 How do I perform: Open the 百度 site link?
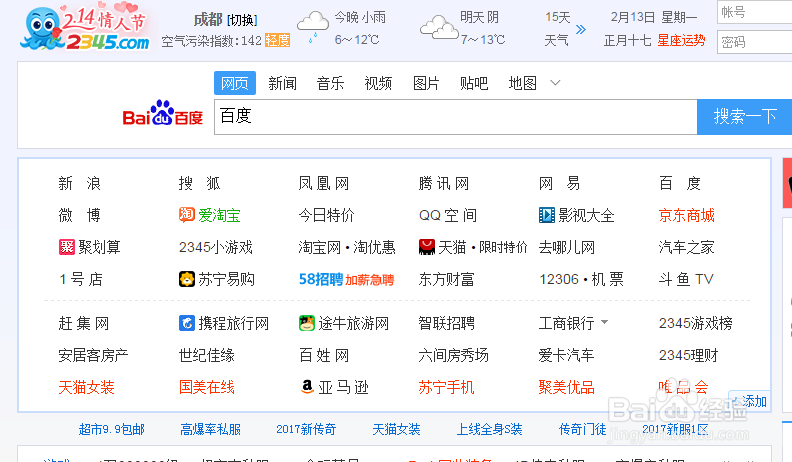click(x=680, y=183)
